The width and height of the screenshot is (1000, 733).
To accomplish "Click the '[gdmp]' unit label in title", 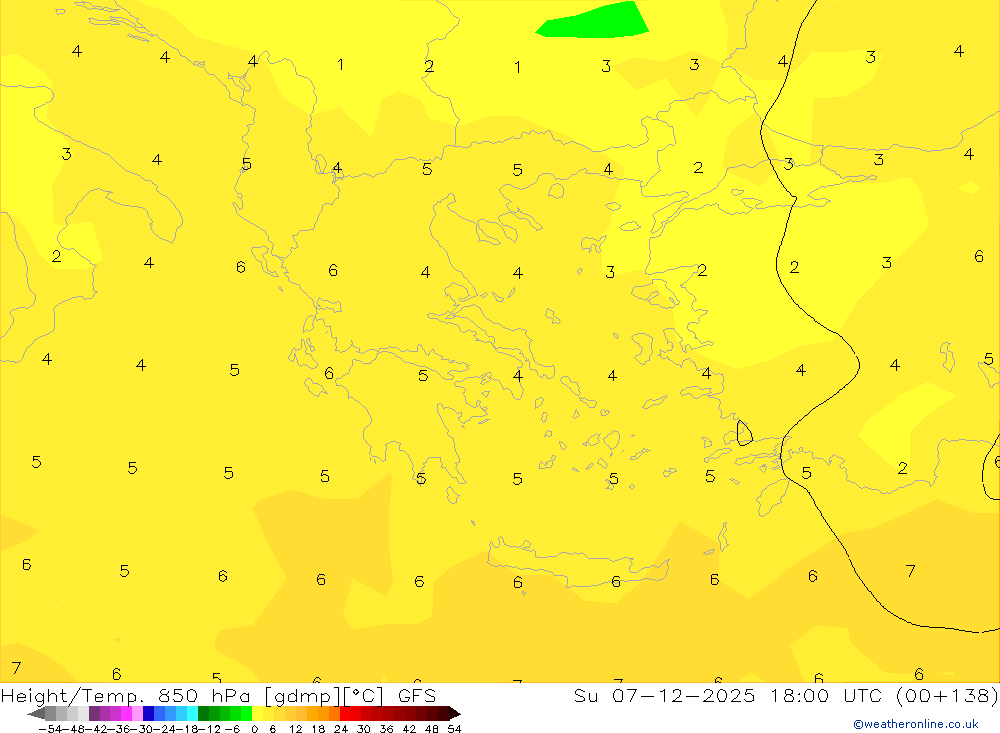I will point(302,696).
